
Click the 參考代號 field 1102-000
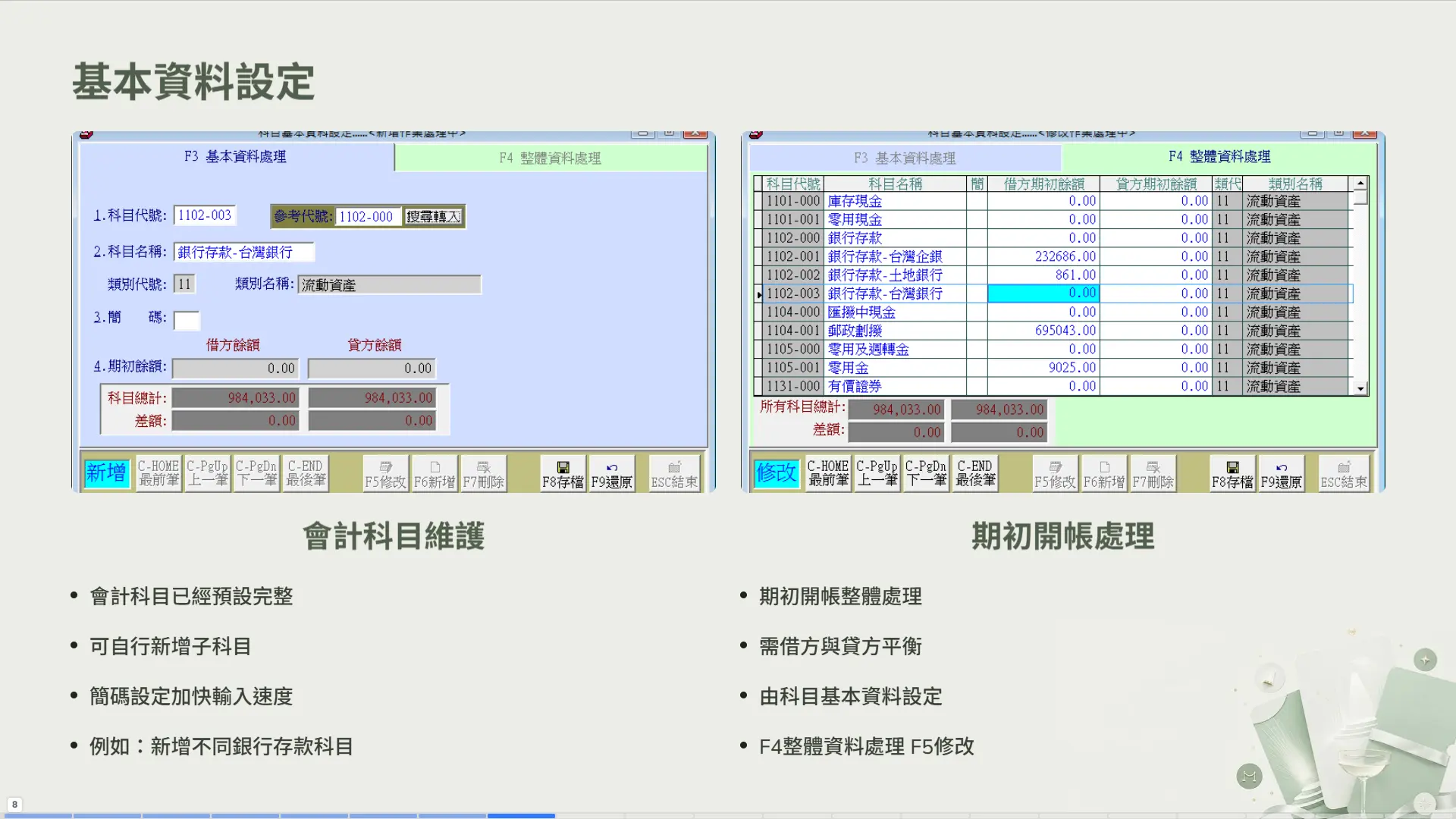pos(368,217)
